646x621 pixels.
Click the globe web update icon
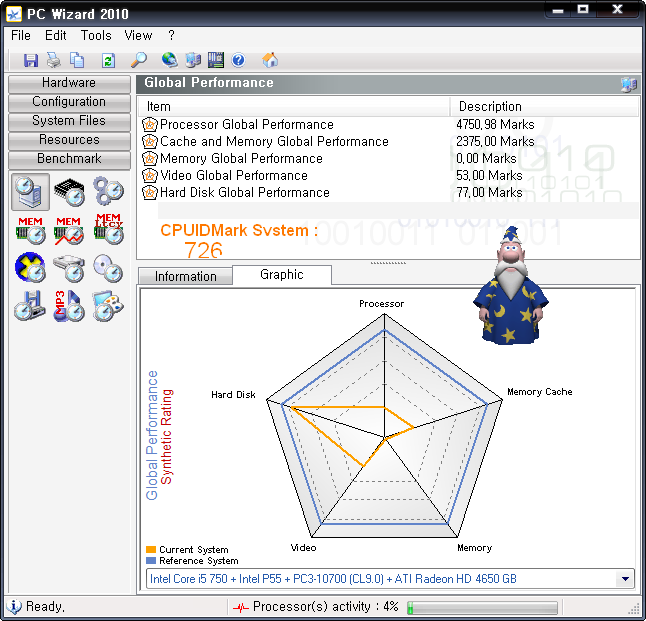169,60
